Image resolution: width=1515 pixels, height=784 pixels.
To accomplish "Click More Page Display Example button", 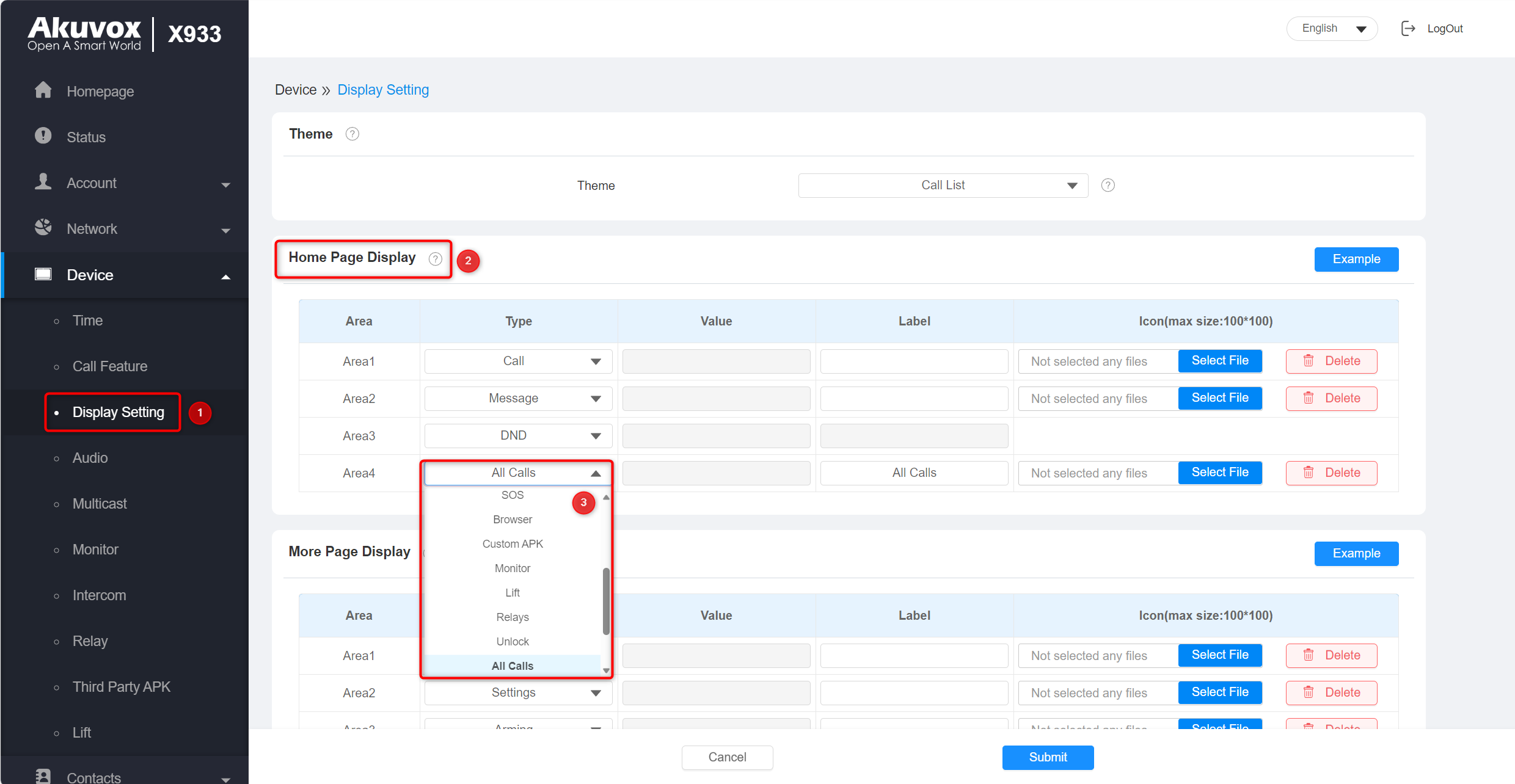I will (x=1356, y=553).
